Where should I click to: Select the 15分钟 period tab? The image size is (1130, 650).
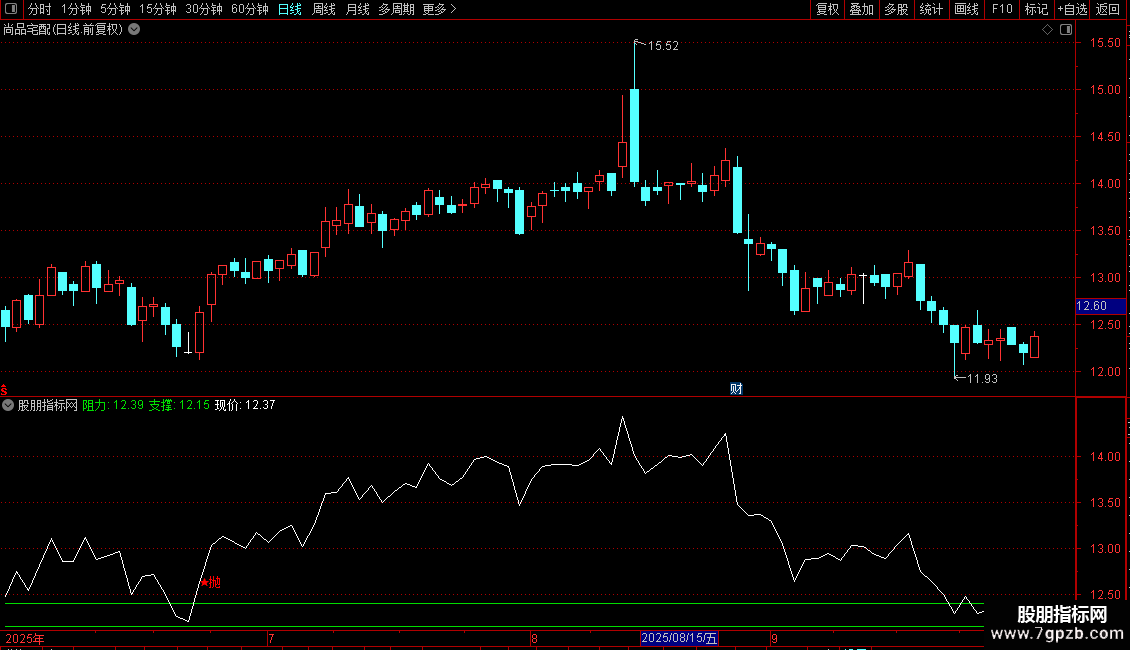tap(158, 9)
